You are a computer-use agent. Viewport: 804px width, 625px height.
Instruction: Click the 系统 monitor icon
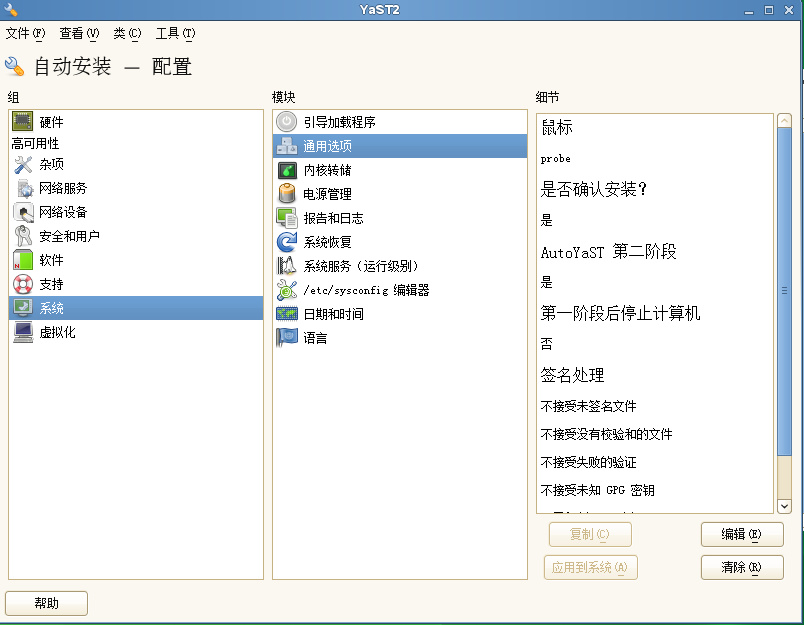point(23,308)
